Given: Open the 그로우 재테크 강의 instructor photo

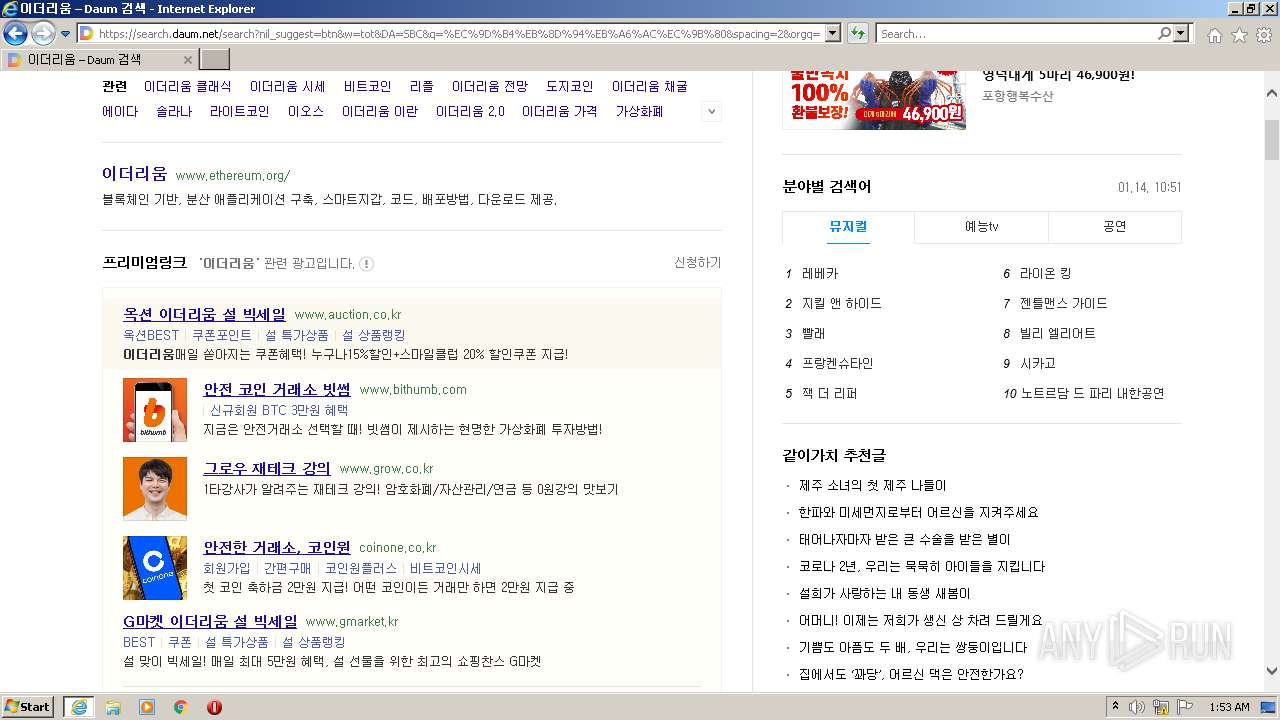Looking at the screenshot, I should pos(155,489).
